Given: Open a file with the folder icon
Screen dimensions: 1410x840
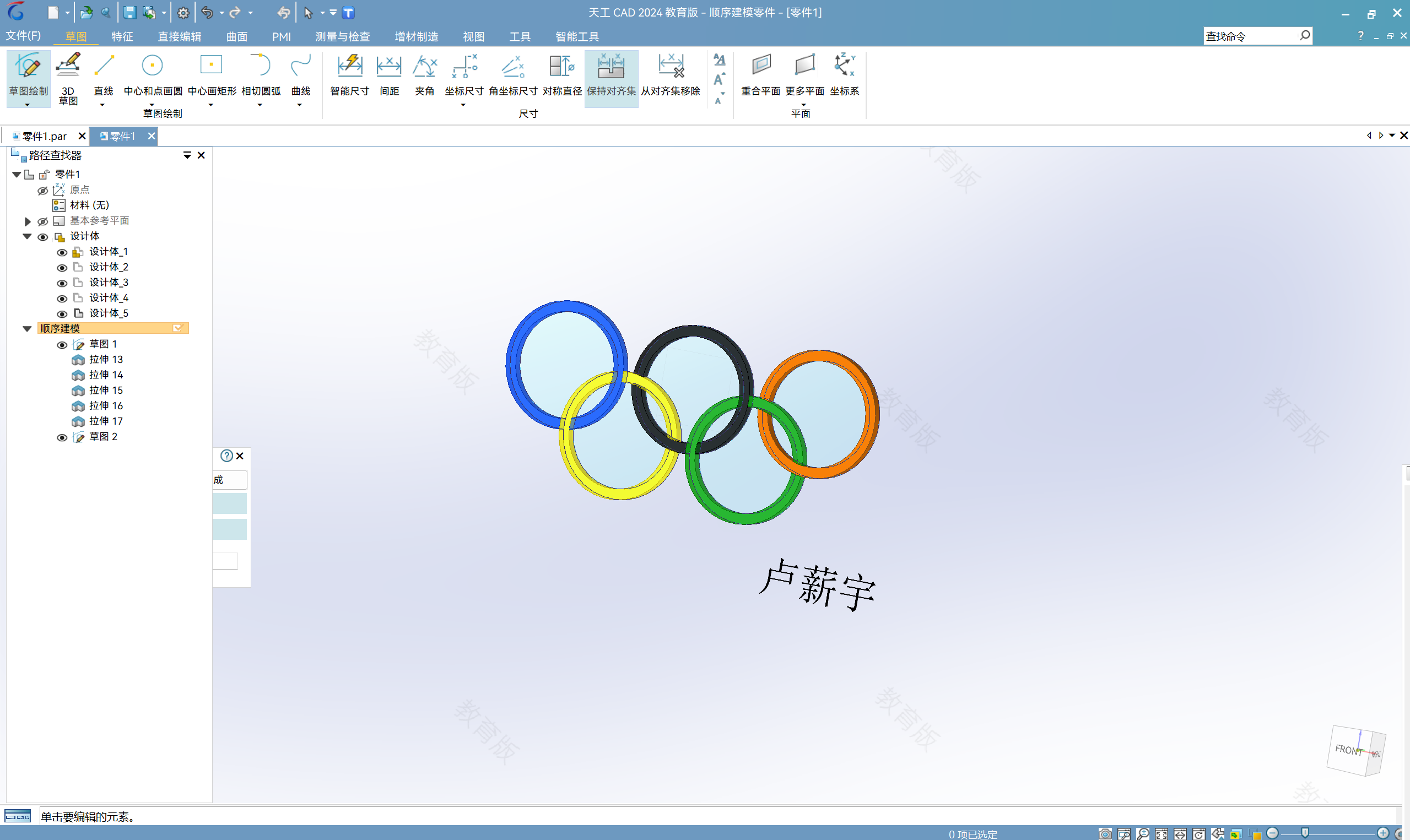Looking at the screenshot, I should tap(86, 13).
